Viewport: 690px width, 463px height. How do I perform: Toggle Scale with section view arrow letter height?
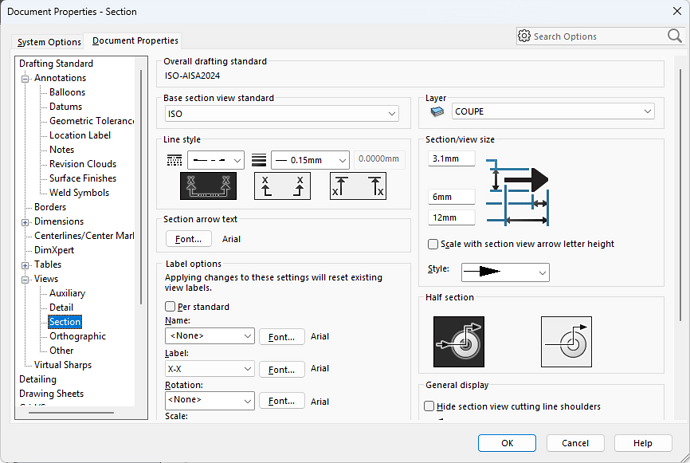(x=432, y=244)
